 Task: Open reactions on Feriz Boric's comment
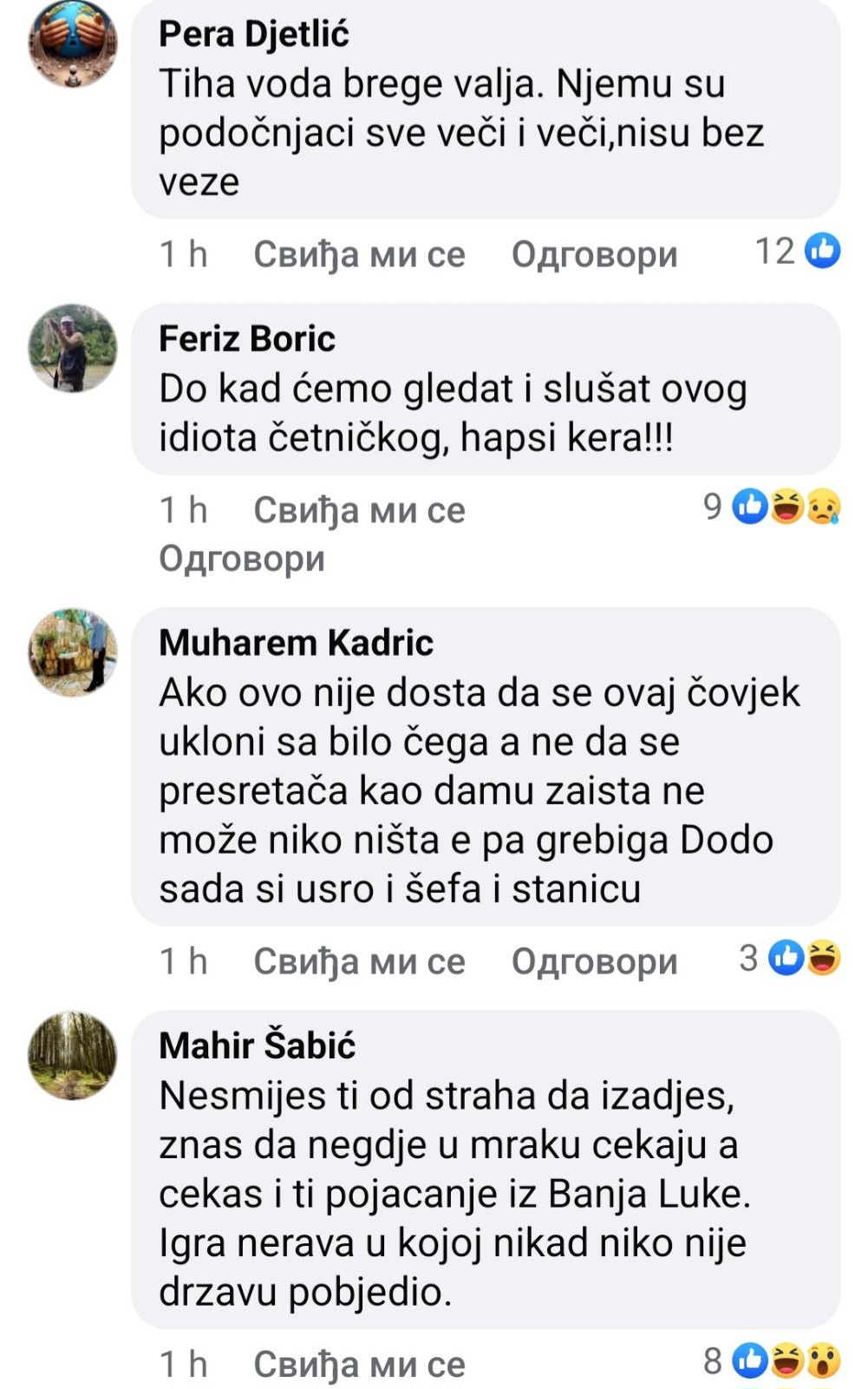786,506
